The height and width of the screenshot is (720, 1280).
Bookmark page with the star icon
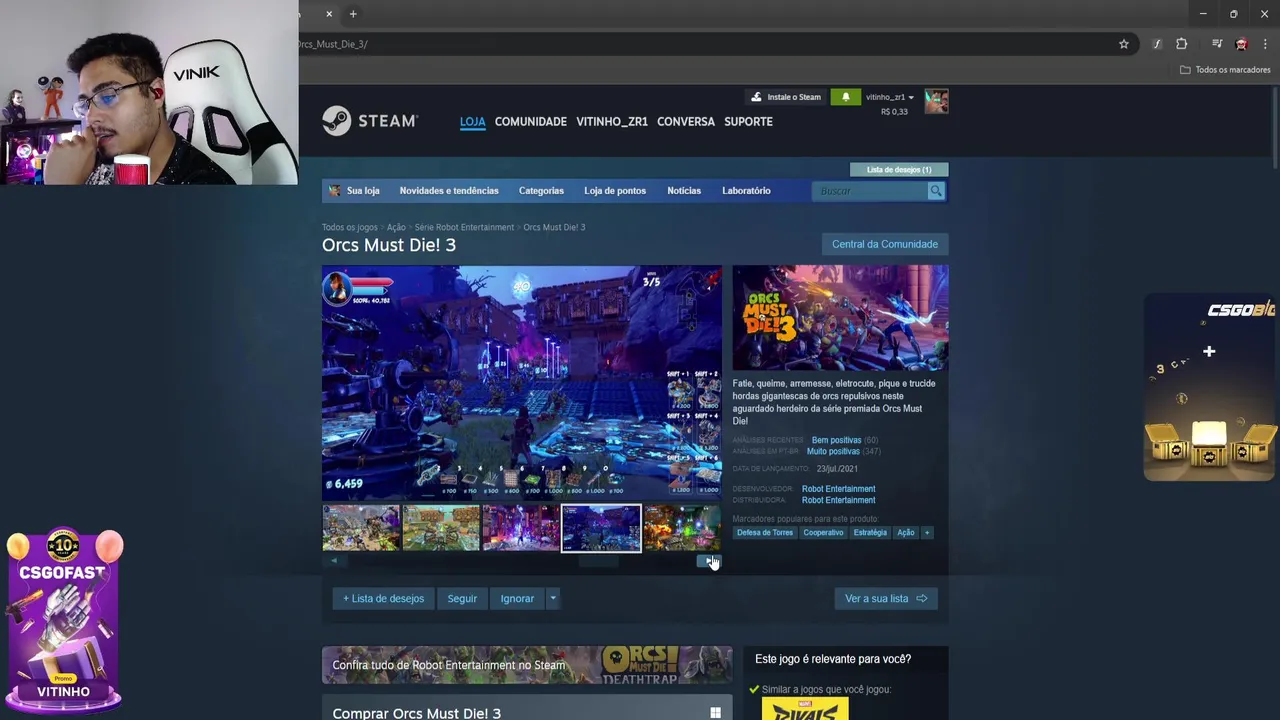(x=1123, y=44)
